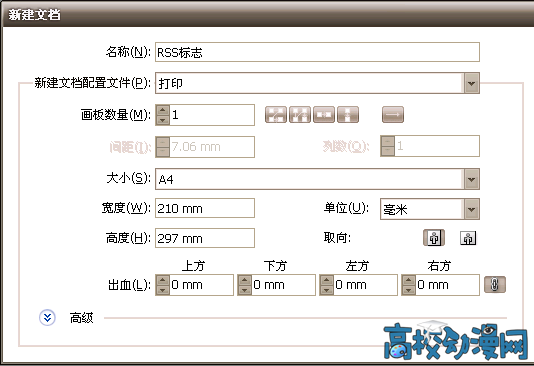Increase 左方 left bleed value
The image size is (534, 366).
tap(327, 280)
